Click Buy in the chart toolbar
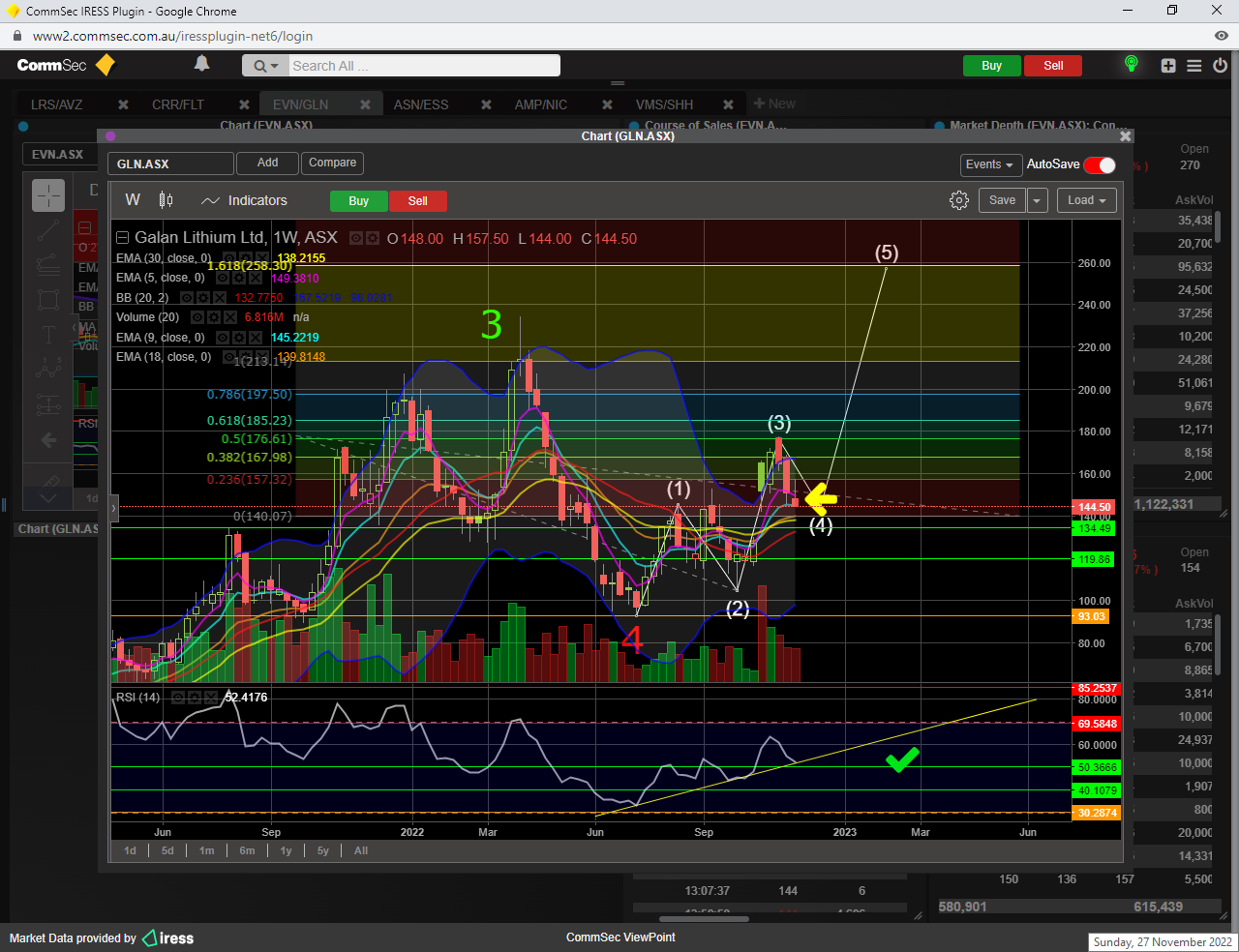This screenshot has height=952, width=1239. 359,200
